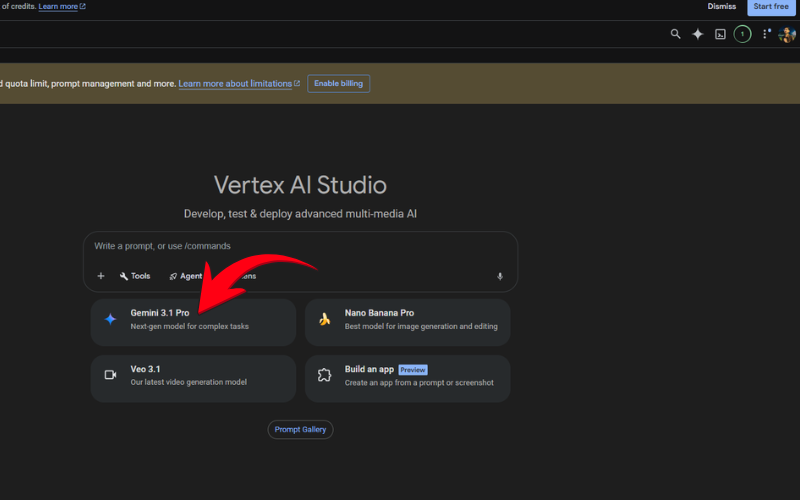Dismiss the free credits banner
The width and height of the screenshot is (800, 500).
pos(721,6)
